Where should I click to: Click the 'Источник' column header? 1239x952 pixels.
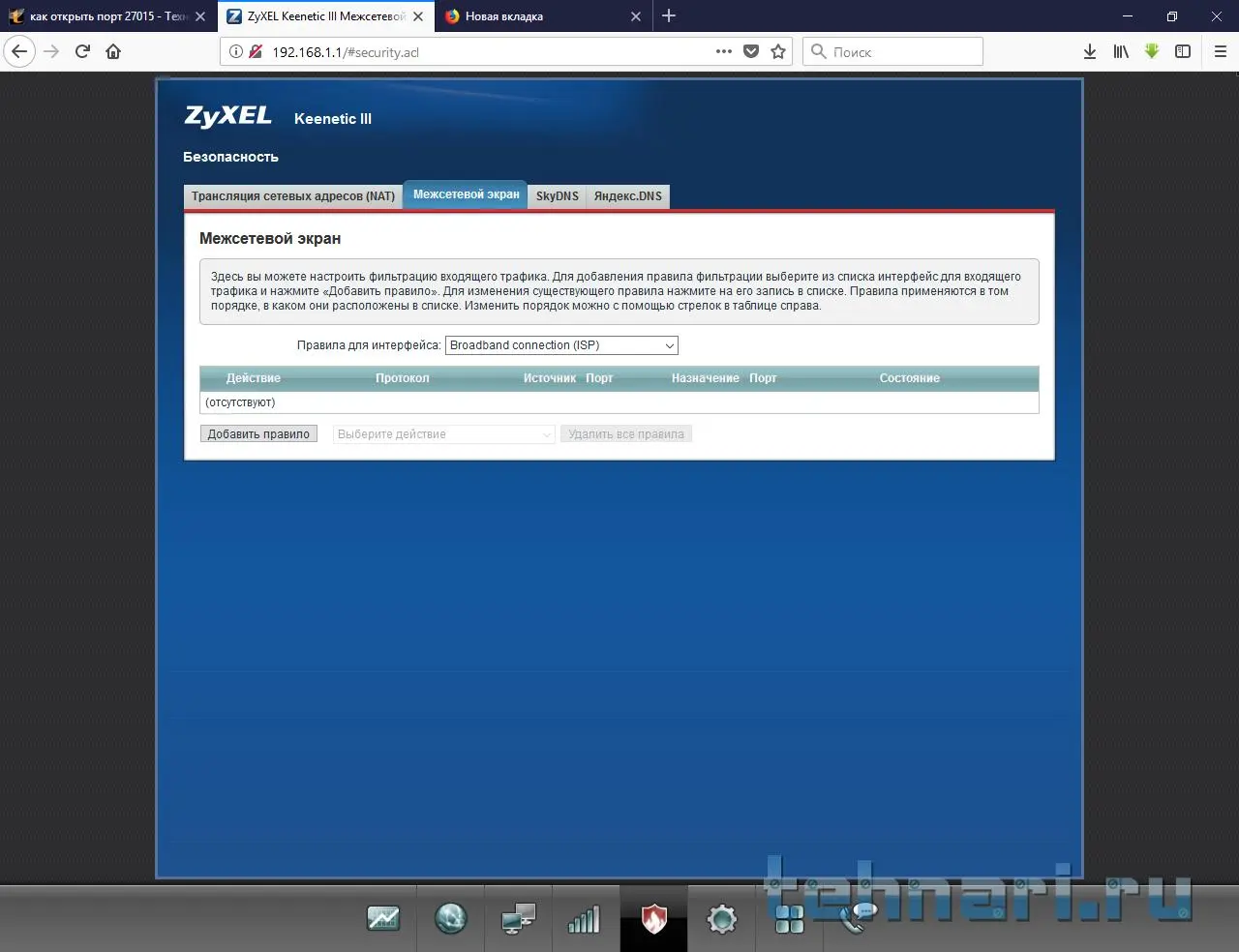point(550,378)
